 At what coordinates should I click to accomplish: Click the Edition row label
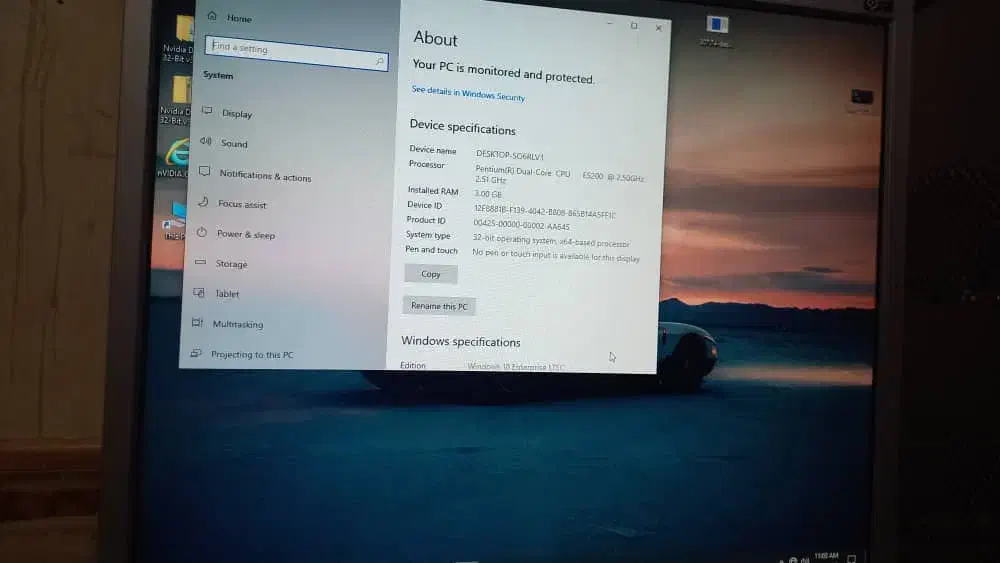(x=413, y=365)
